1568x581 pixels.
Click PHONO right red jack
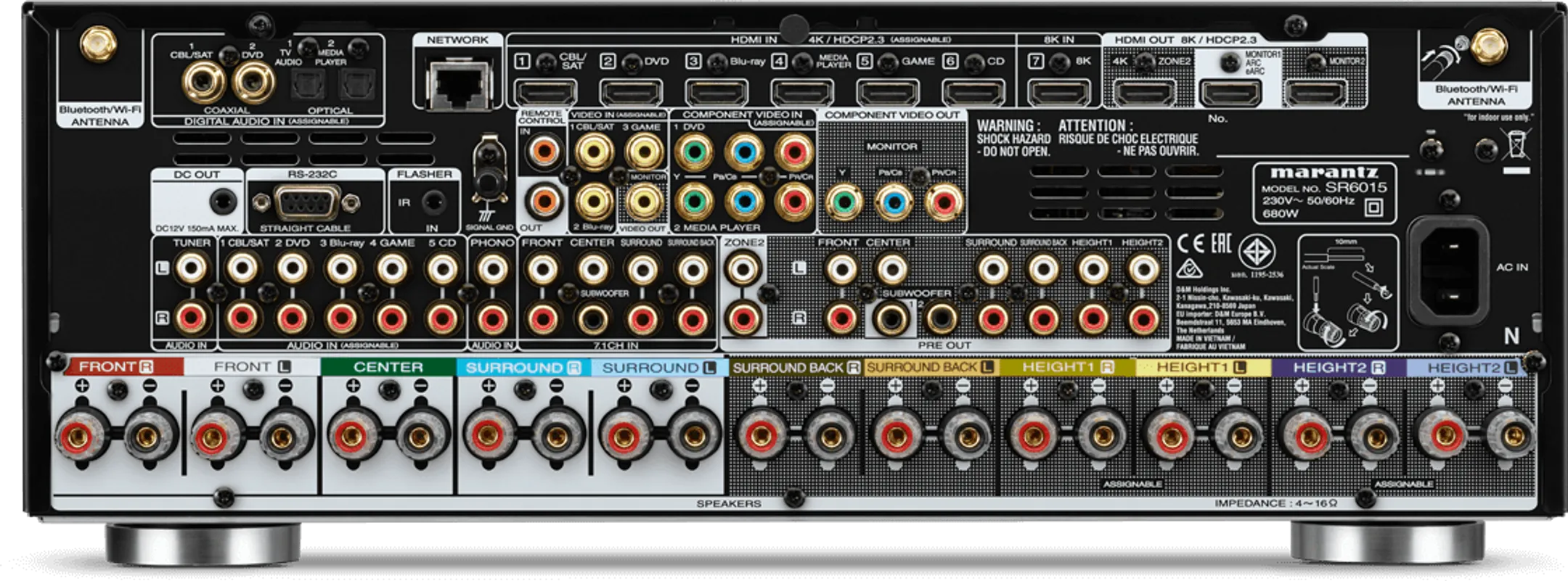point(492,318)
